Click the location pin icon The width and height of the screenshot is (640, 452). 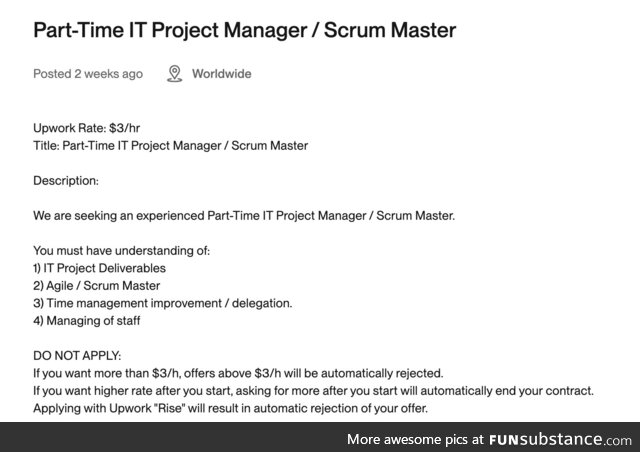174,74
